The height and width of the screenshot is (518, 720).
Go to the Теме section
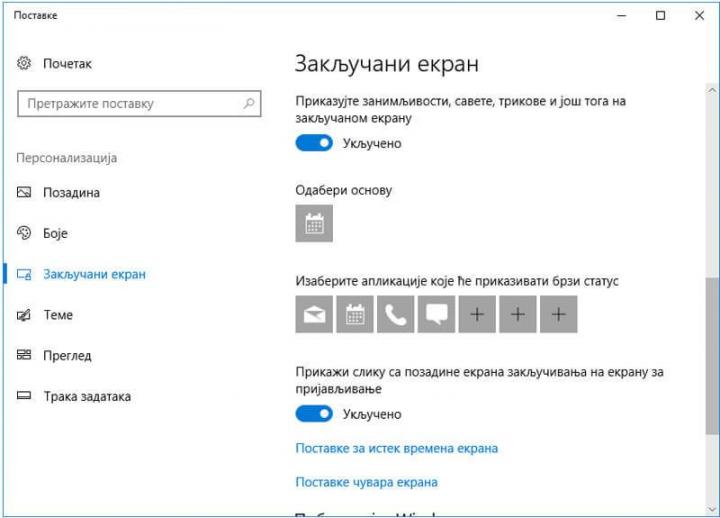[58, 315]
